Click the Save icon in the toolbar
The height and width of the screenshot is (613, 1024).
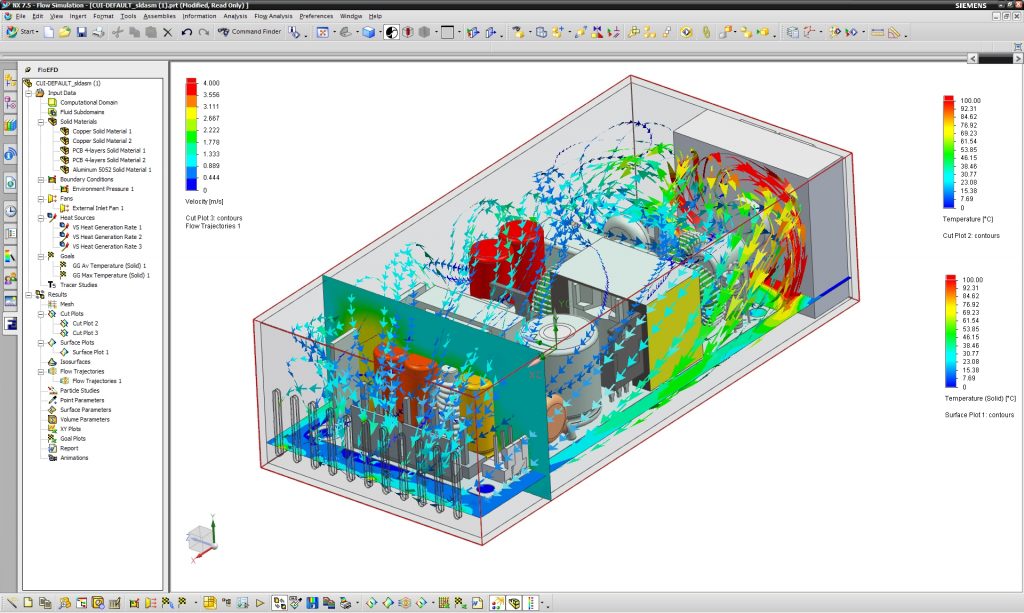(80, 32)
